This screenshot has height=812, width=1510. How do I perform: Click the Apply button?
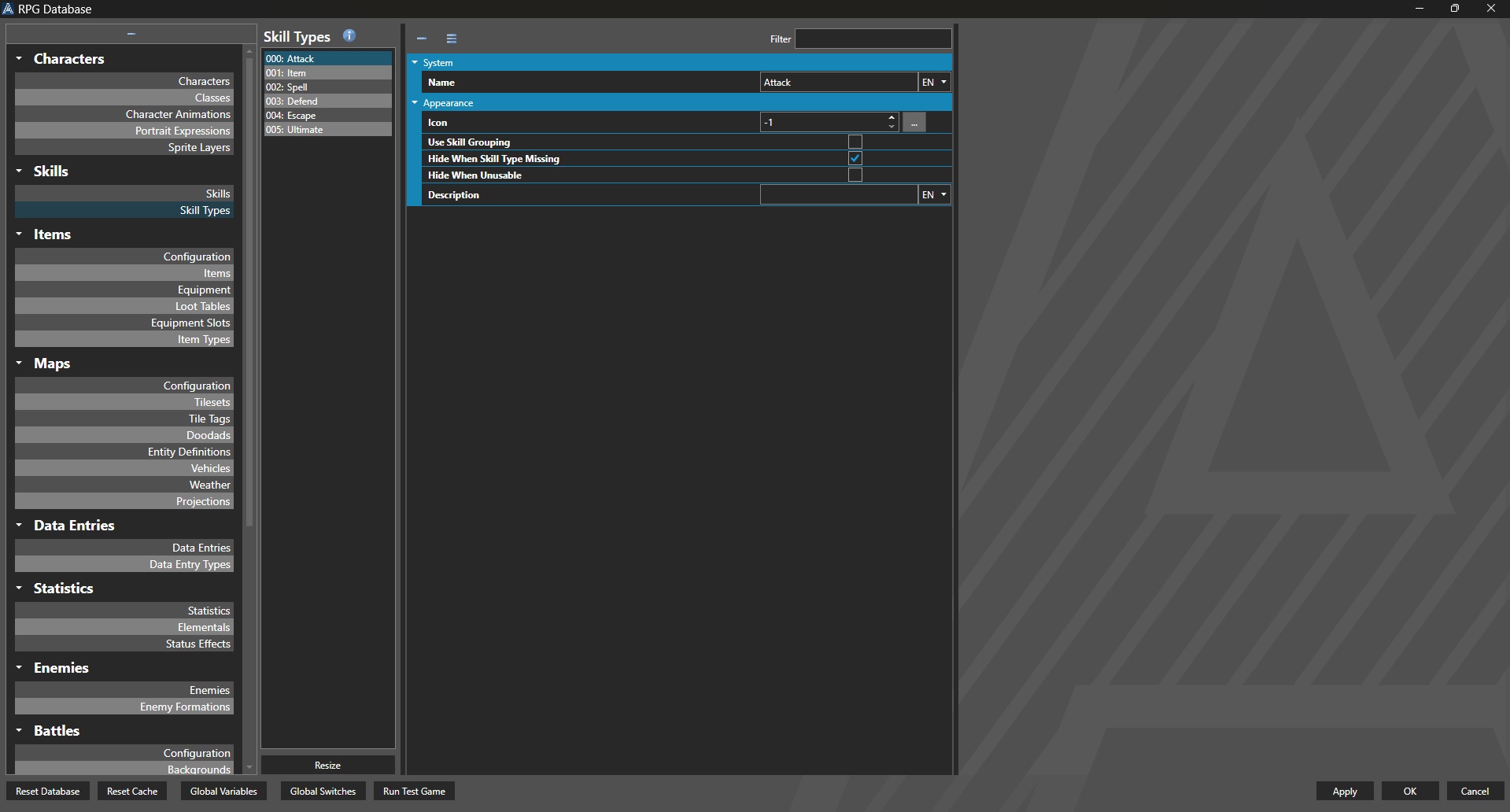[1344, 792]
